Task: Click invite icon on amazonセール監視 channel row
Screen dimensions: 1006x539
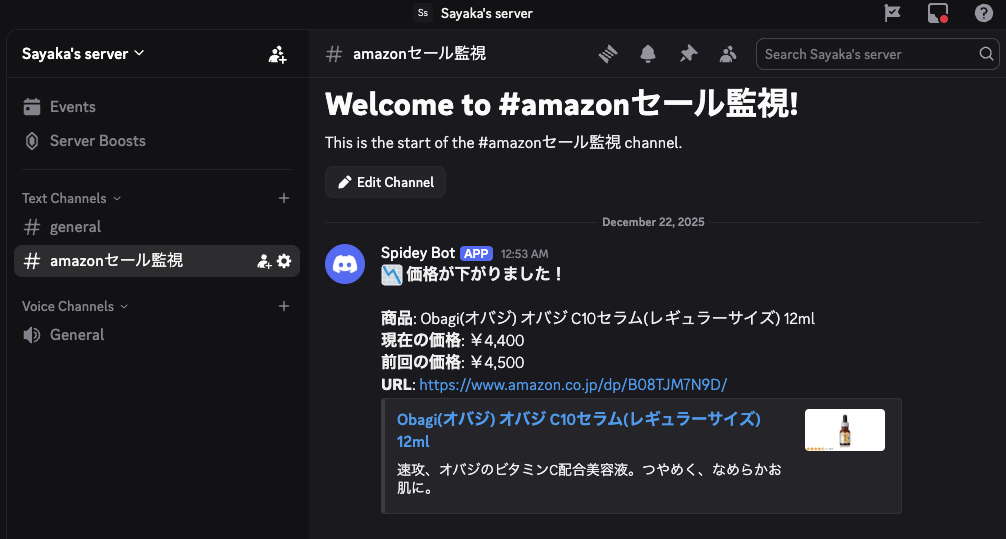Action: (x=264, y=261)
